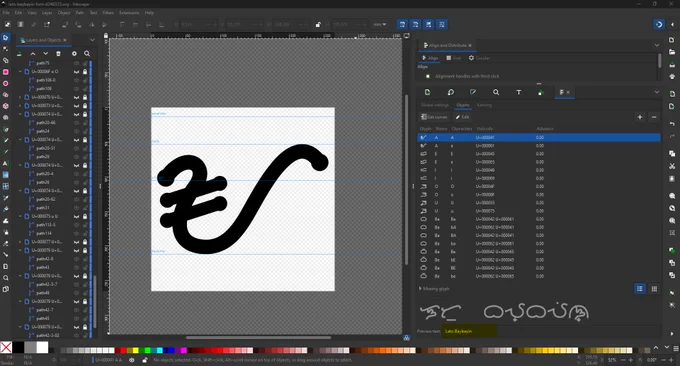Enable alignment handles with third click checkbox
The height and width of the screenshot is (366, 680).
[x=428, y=76]
